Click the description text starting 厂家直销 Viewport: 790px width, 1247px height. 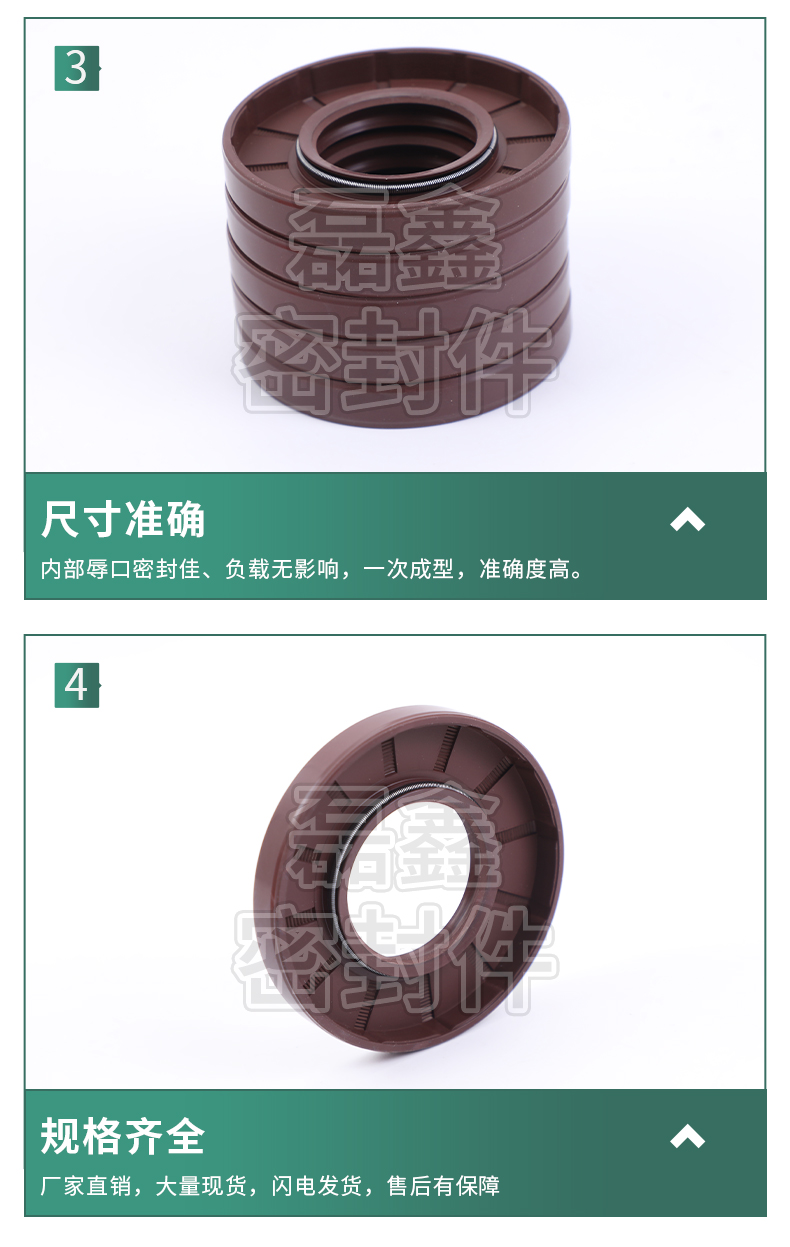(x=270, y=1187)
